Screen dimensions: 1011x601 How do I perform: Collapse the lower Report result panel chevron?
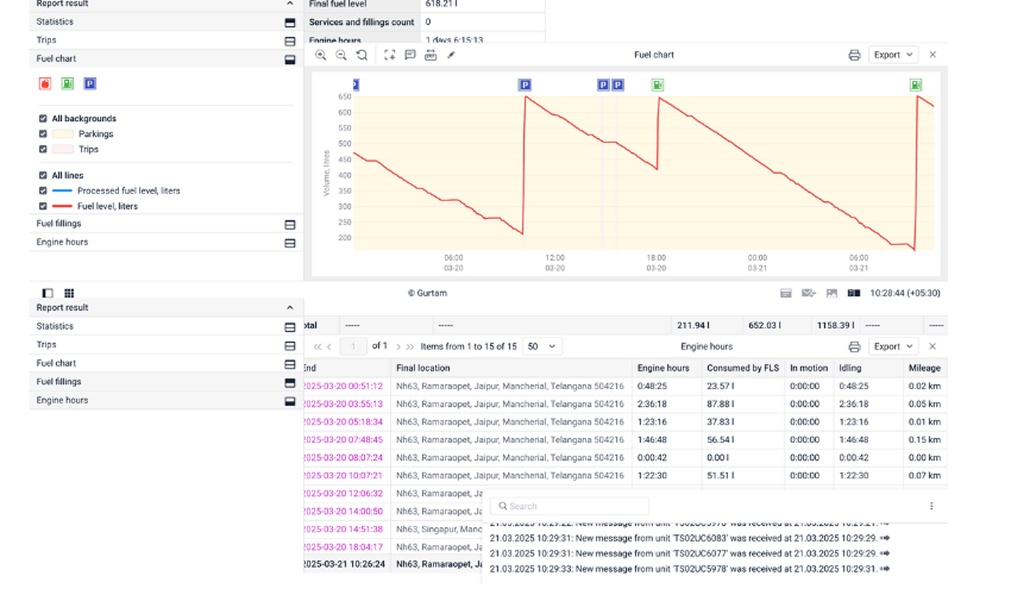point(290,308)
